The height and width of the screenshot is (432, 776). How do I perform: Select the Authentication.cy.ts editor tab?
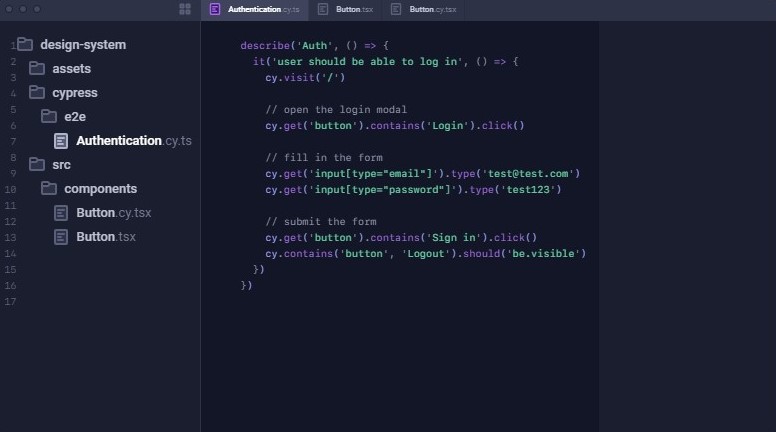pos(262,9)
